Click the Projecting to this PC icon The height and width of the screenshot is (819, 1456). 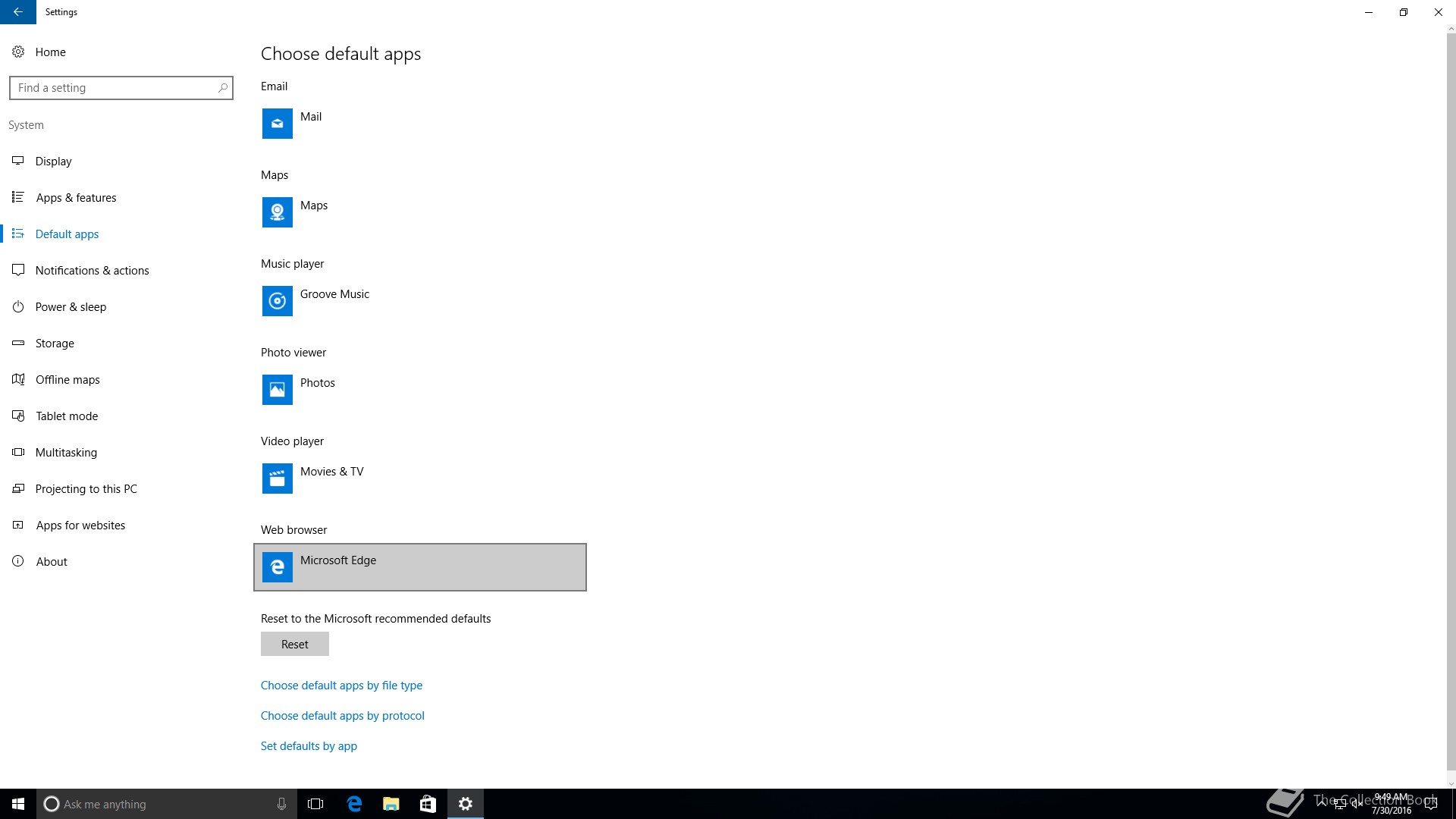coord(18,488)
